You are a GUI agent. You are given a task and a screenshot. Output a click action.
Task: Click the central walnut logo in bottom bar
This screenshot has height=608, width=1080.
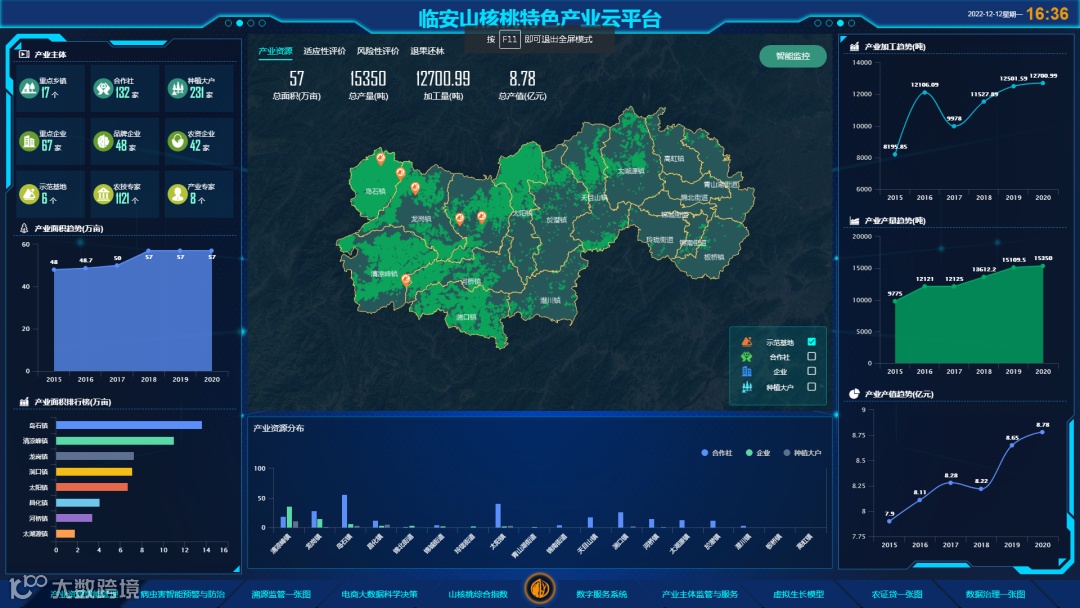(540, 589)
